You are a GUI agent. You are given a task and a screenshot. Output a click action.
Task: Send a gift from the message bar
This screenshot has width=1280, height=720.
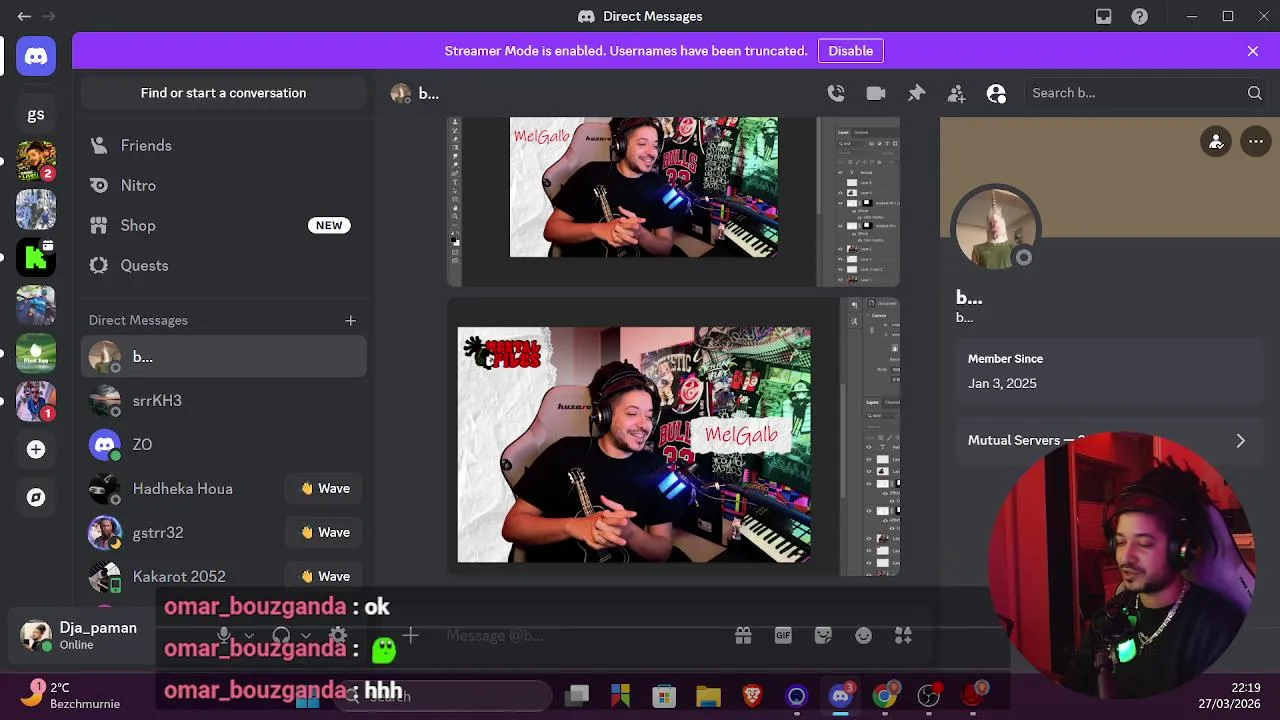coord(743,635)
